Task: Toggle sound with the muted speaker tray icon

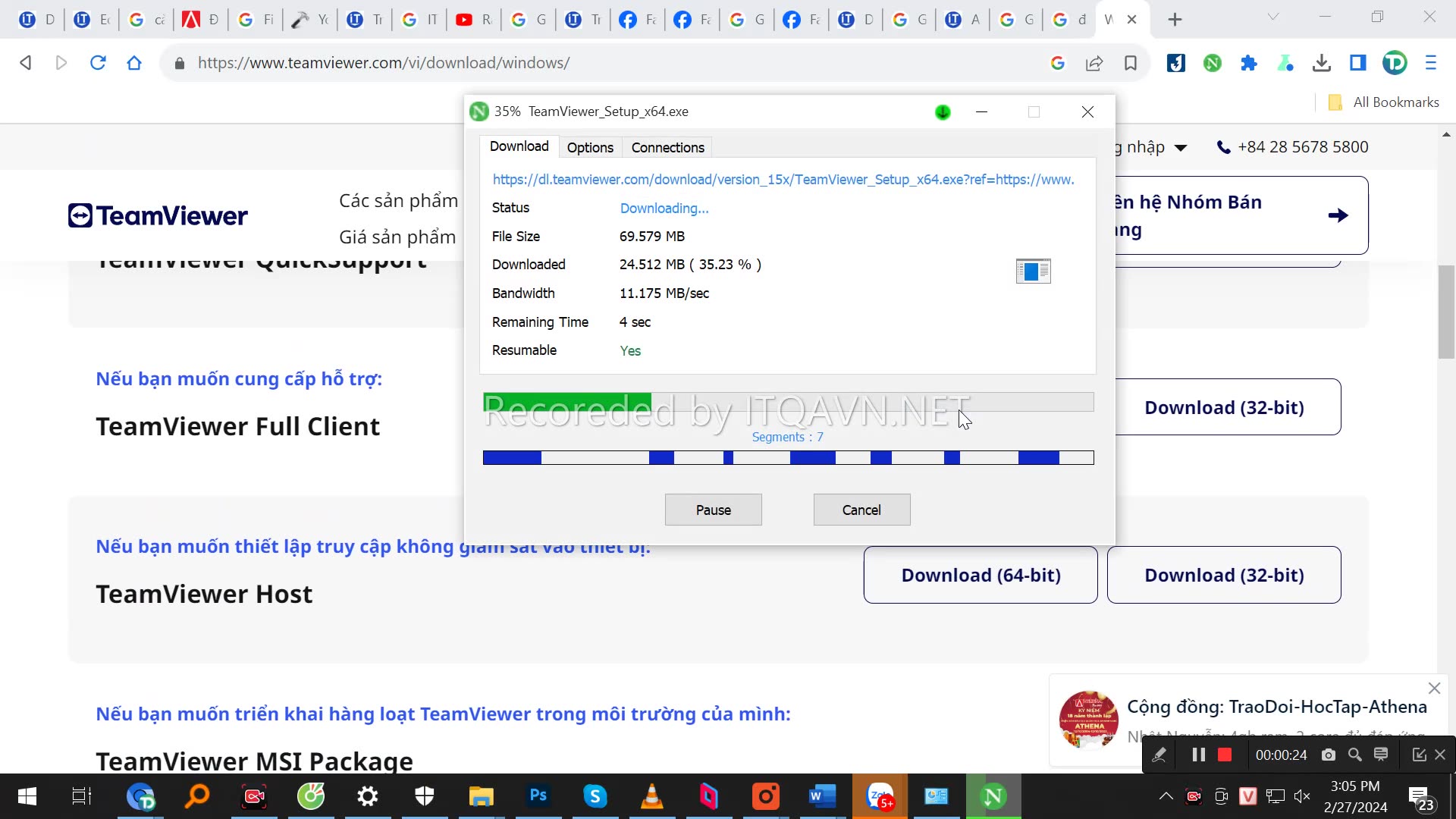Action: [x=1303, y=795]
